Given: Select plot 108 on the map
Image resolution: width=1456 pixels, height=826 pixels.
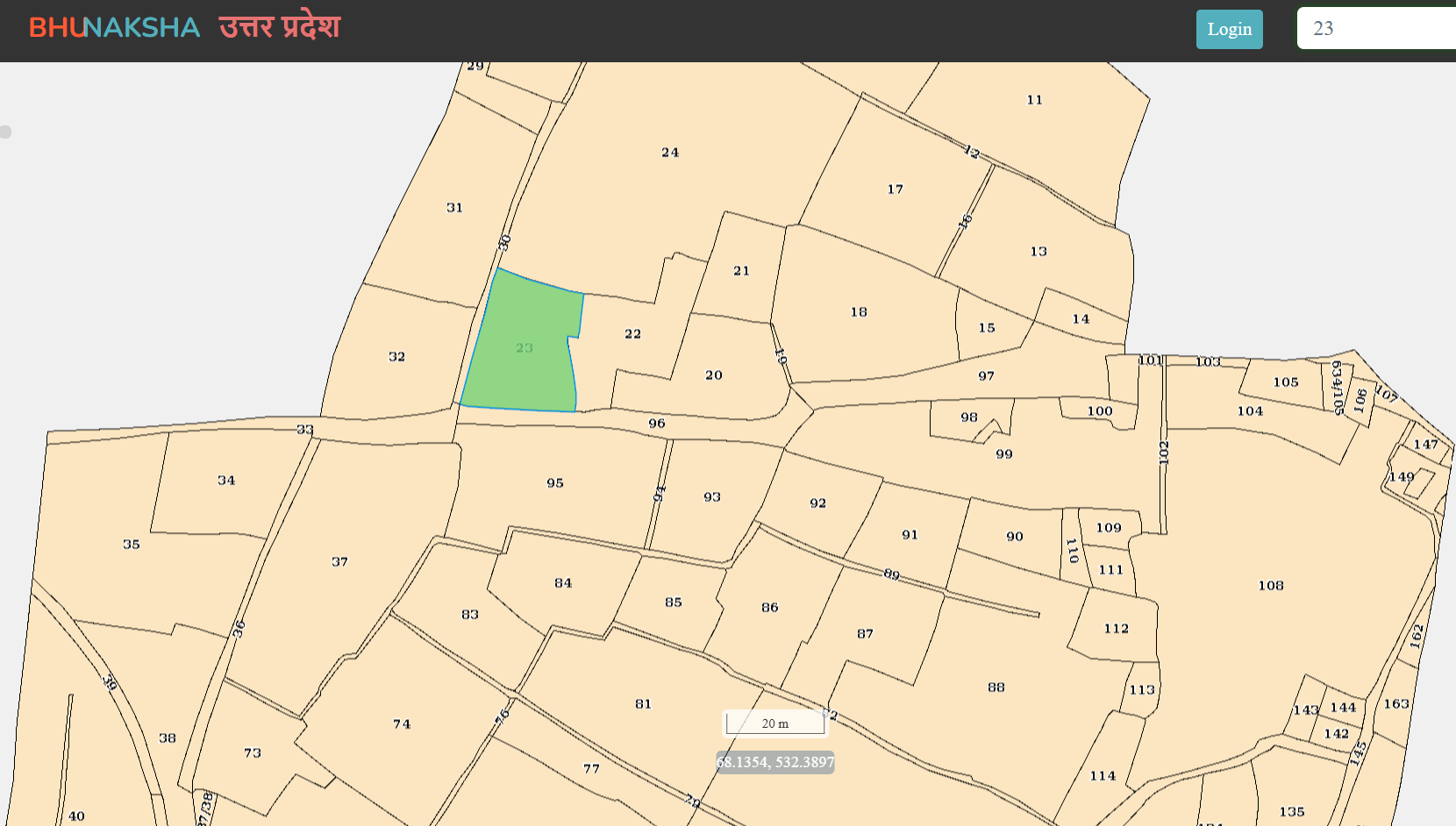Looking at the screenshot, I should [x=1270, y=586].
